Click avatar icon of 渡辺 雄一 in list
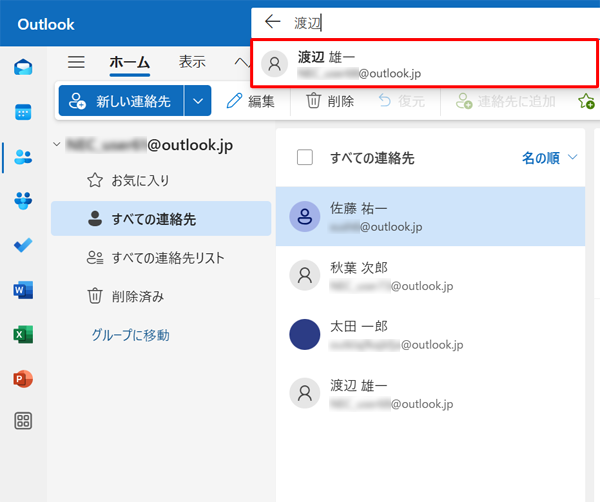This screenshot has width=600, height=502. [305, 393]
